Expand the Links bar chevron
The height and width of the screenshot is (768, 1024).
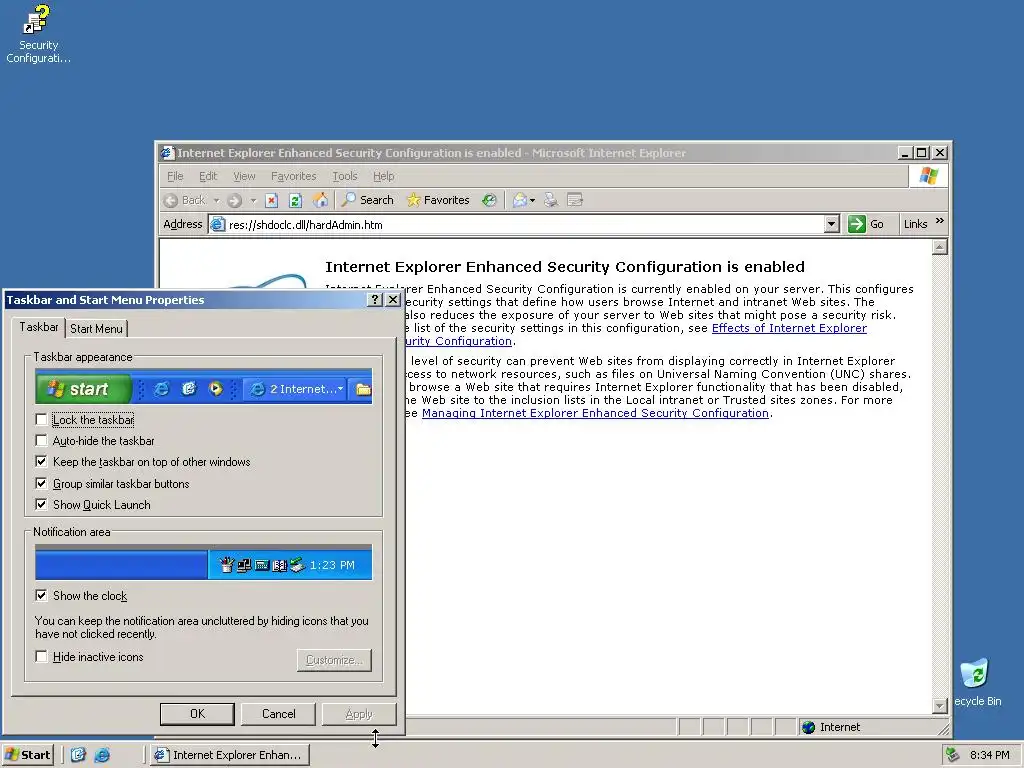[x=940, y=221]
